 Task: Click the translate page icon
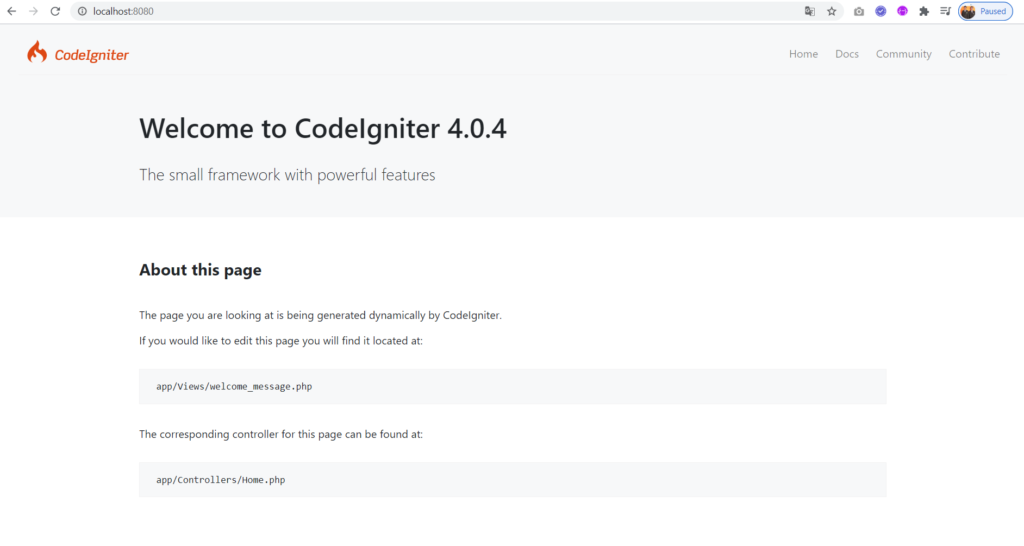point(810,11)
